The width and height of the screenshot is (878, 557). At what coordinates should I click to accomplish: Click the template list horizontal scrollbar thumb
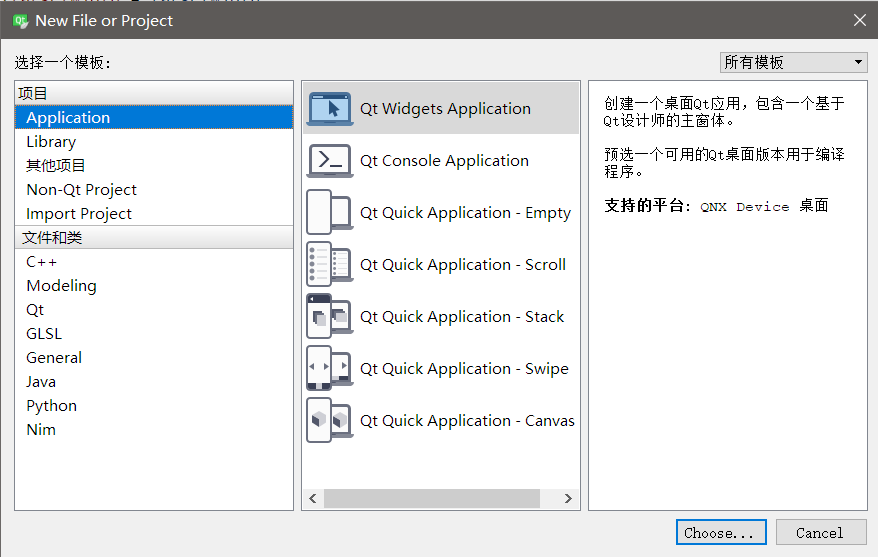(x=432, y=498)
